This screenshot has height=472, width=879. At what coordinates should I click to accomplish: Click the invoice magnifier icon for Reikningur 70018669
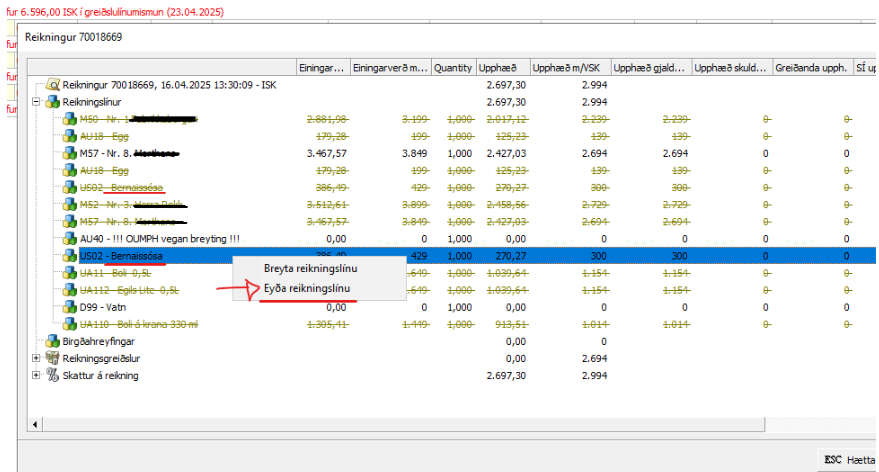coord(53,85)
